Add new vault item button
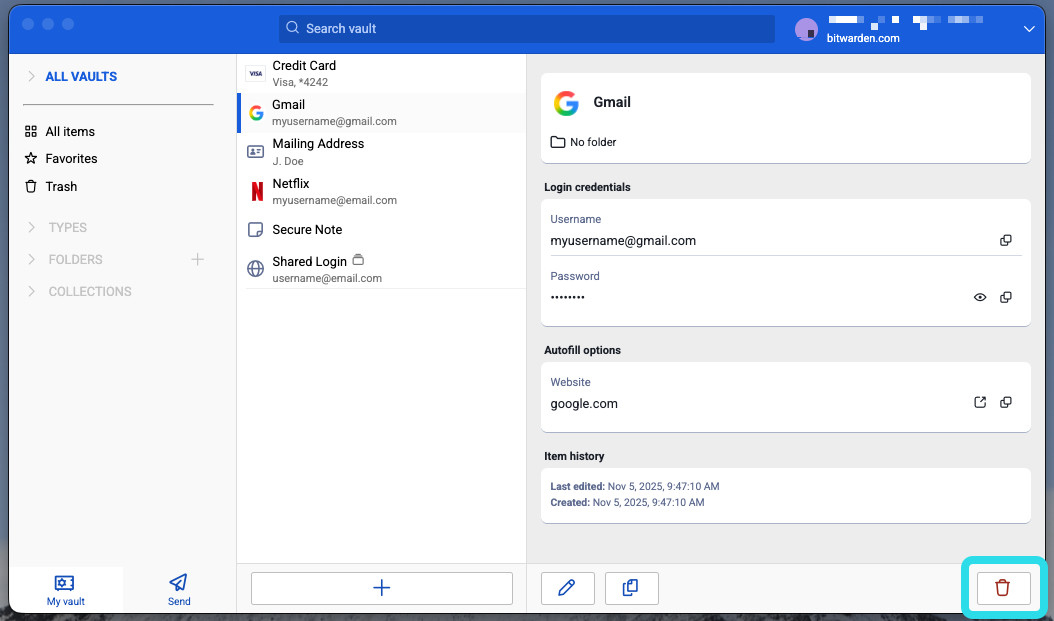The image size is (1054, 621). (x=381, y=588)
